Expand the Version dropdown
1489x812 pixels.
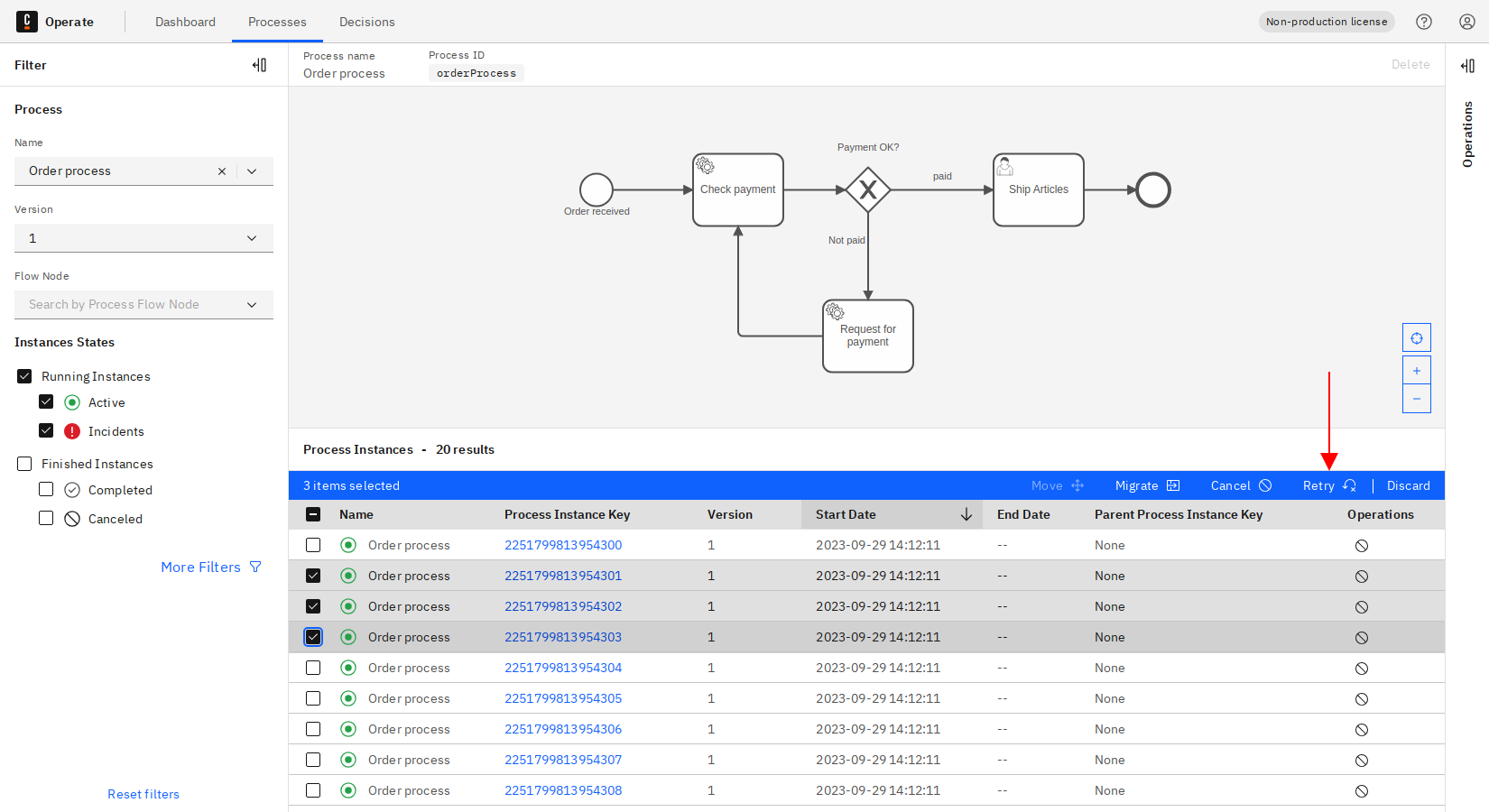(x=252, y=238)
